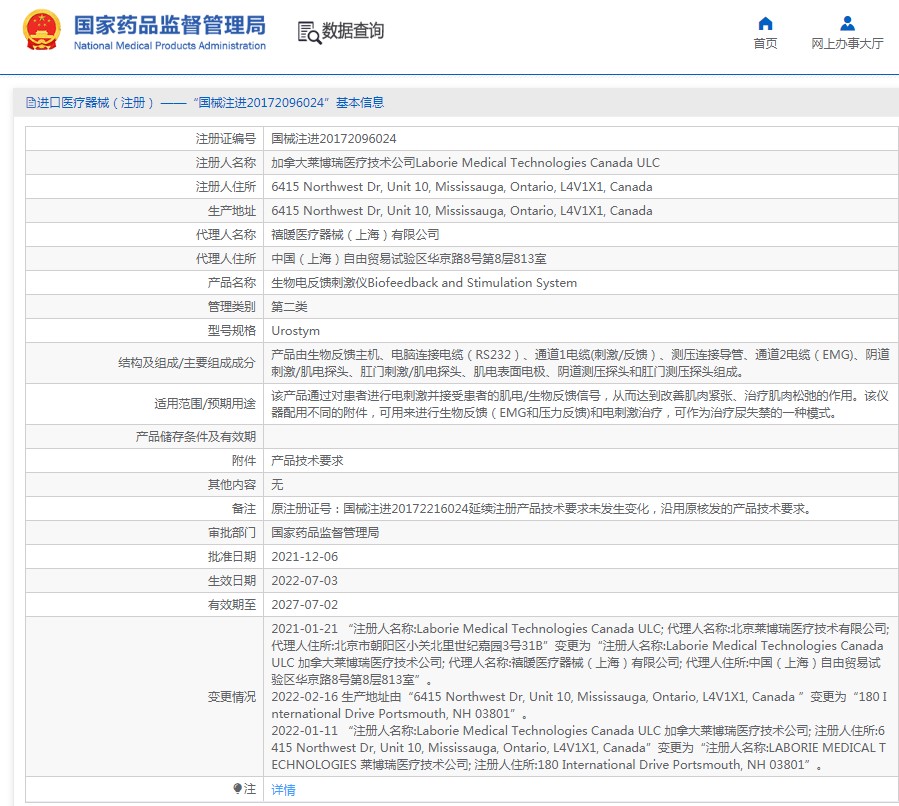899x806 pixels.
Task: Click the 附件 row label
Action: coord(244,461)
